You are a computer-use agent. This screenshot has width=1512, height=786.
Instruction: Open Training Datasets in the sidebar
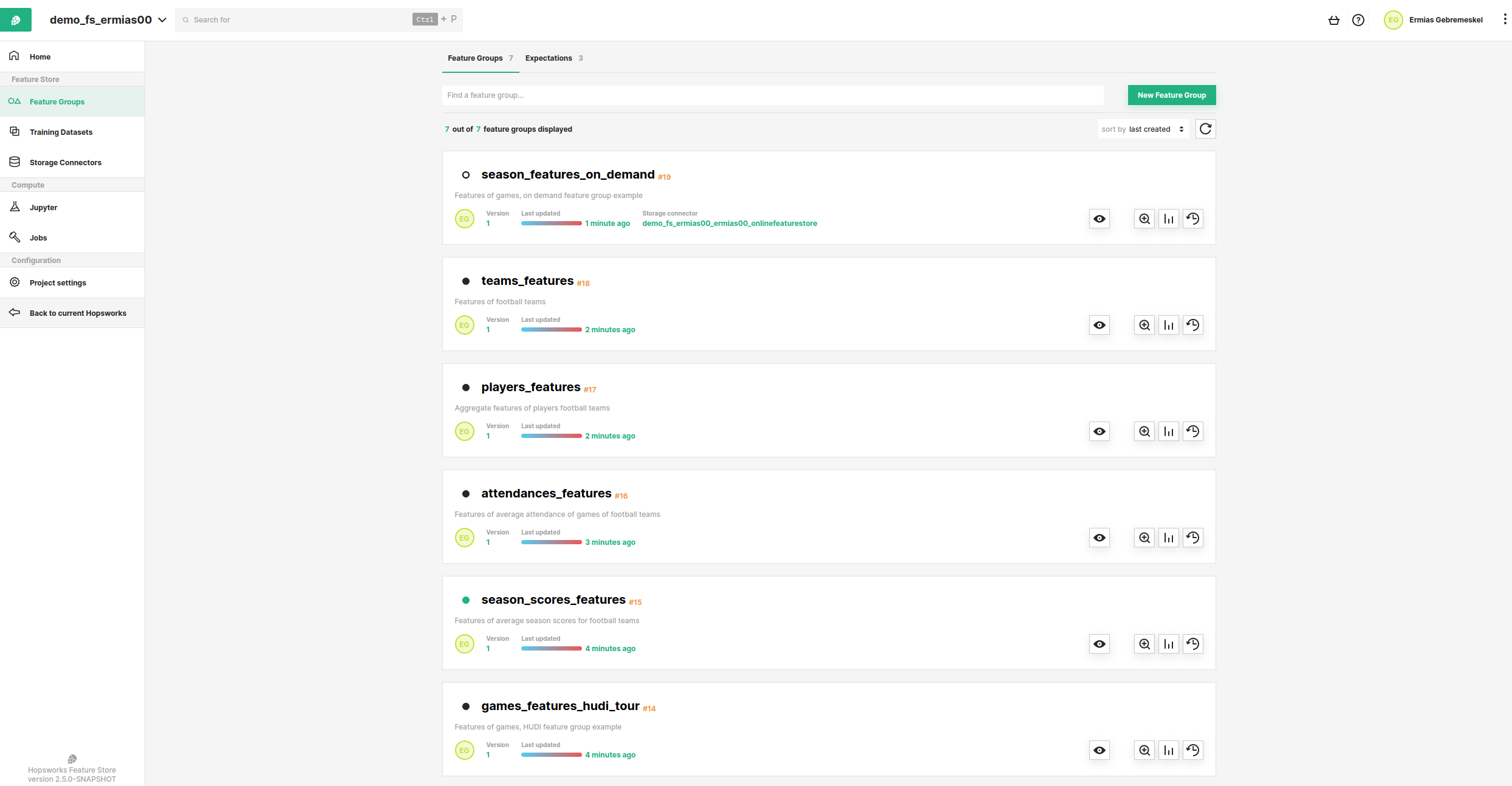click(x=61, y=132)
